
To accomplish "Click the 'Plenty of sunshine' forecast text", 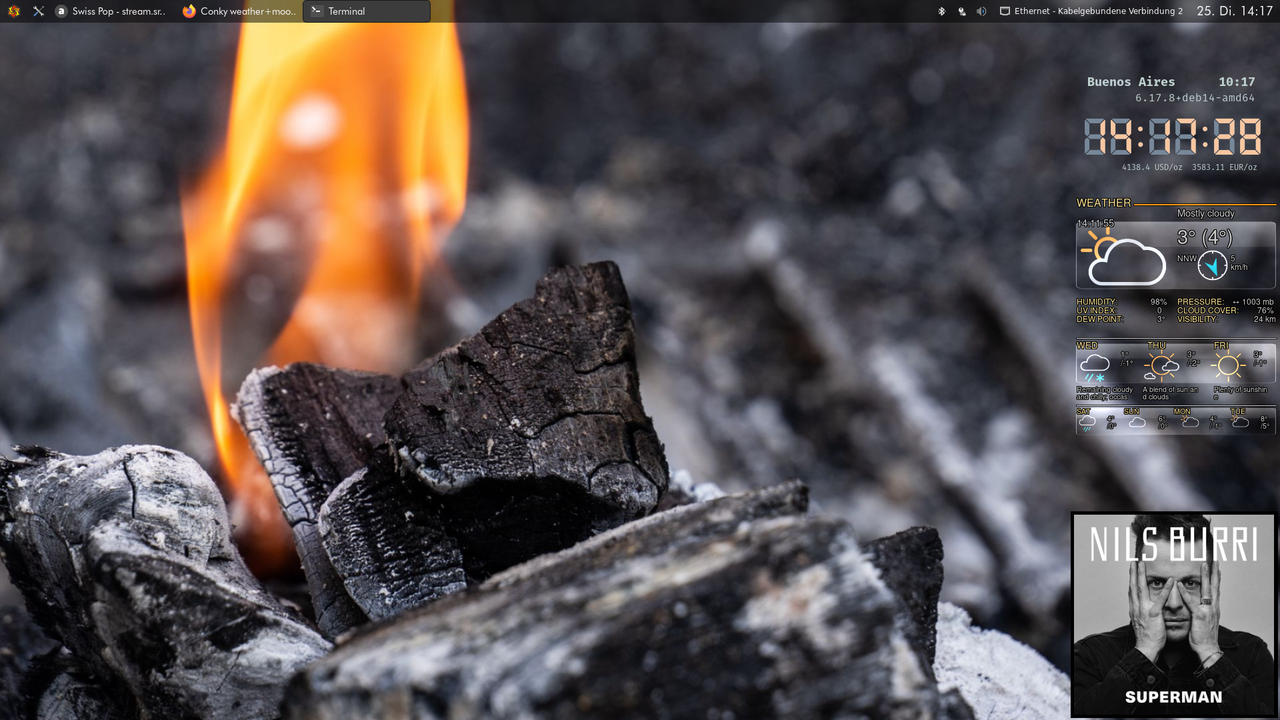I will coord(1240,393).
